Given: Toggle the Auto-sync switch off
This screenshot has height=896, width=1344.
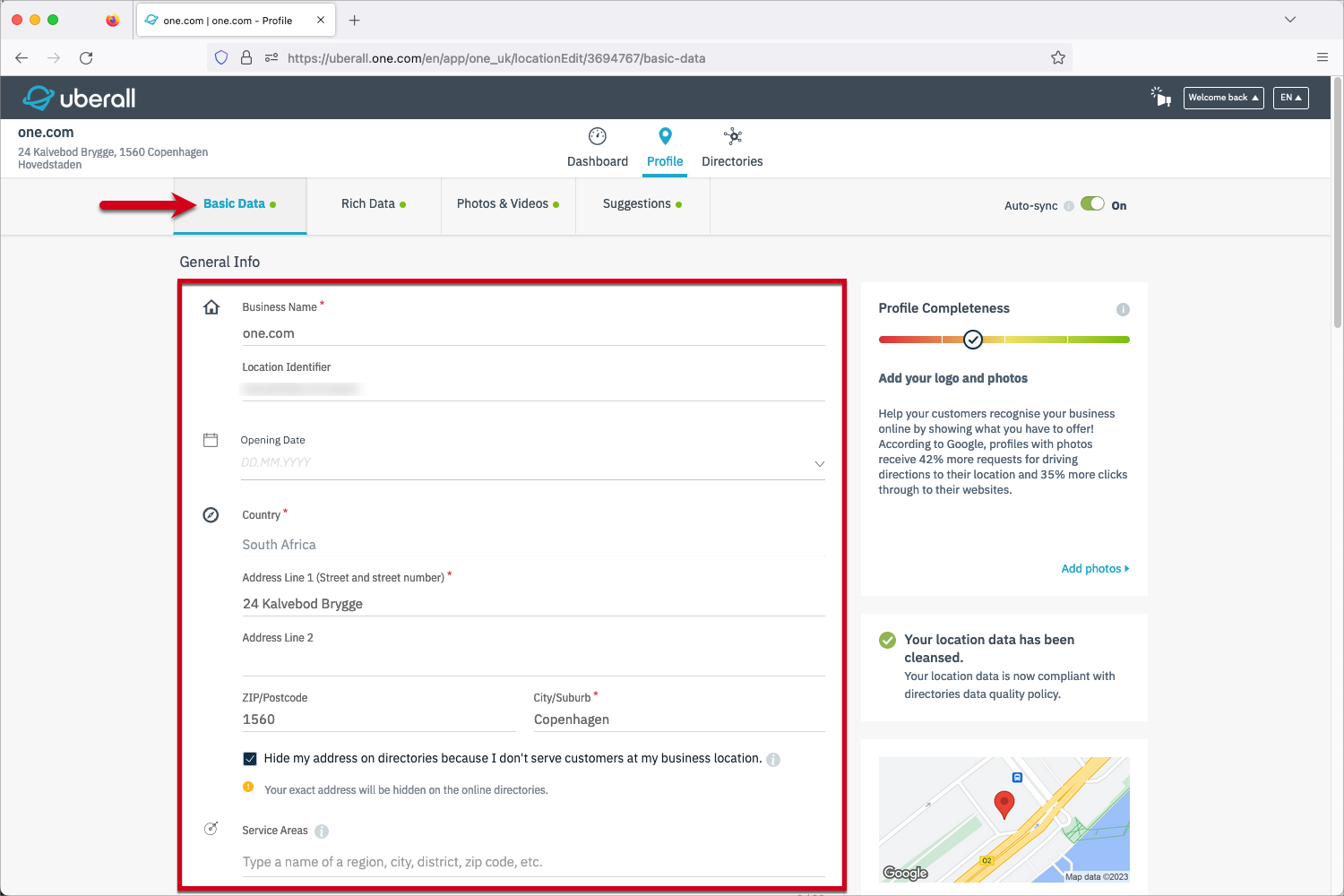Looking at the screenshot, I should 1092,204.
